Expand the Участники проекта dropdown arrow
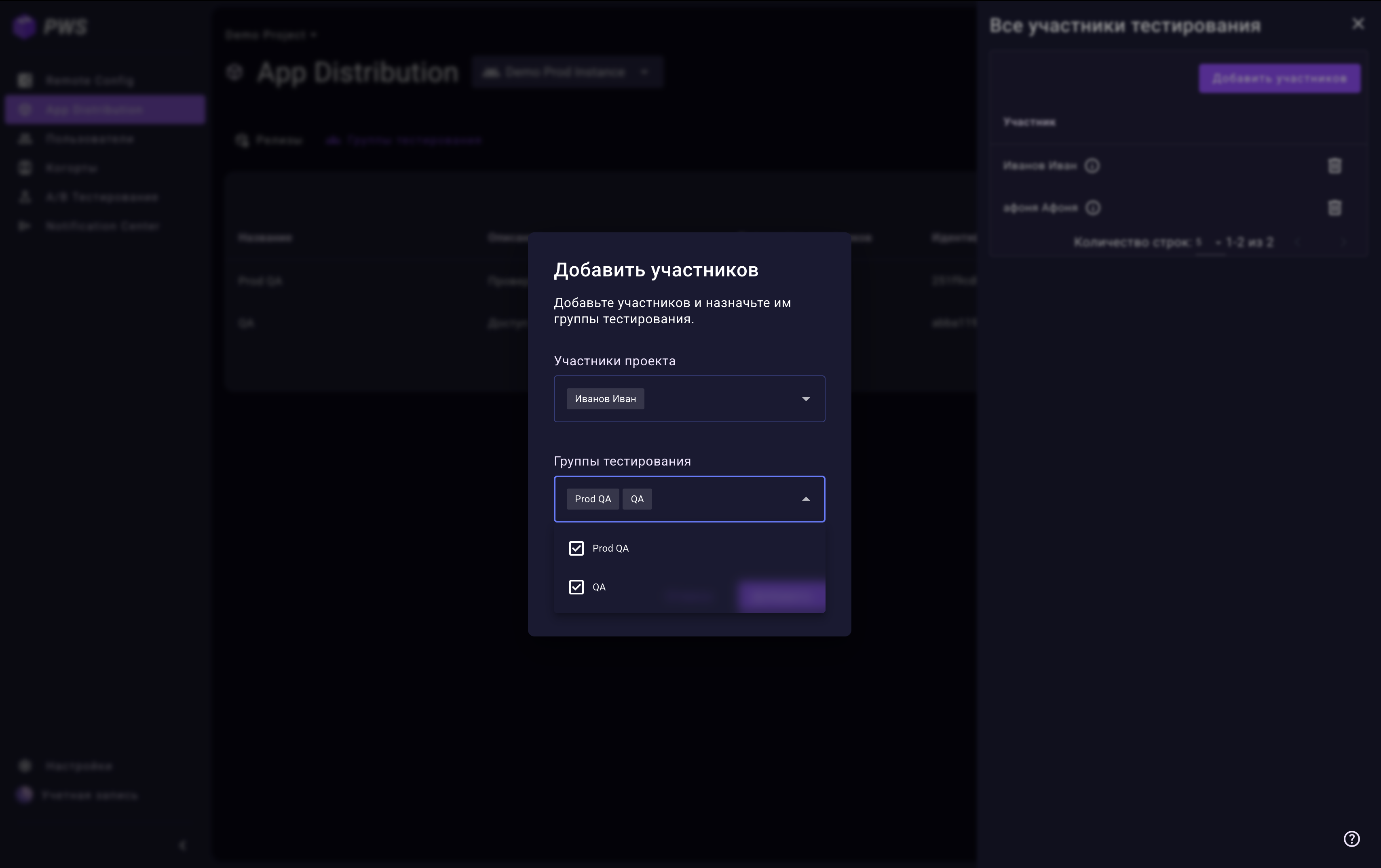The width and height of the screenshot is (1381, 868). click(x=805, y=399)
